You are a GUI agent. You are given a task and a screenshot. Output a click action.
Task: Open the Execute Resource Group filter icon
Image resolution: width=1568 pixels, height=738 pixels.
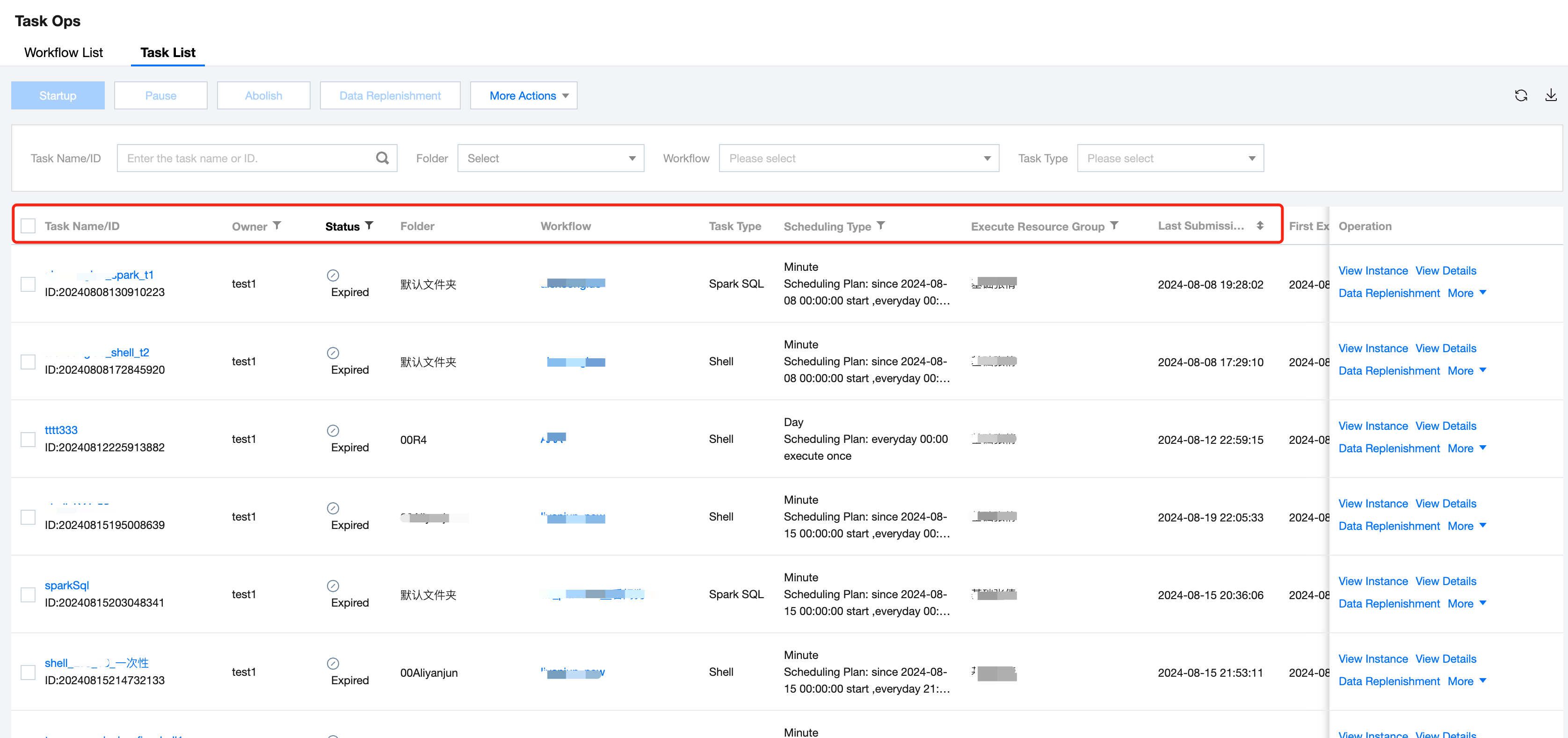pos(1114,226)
